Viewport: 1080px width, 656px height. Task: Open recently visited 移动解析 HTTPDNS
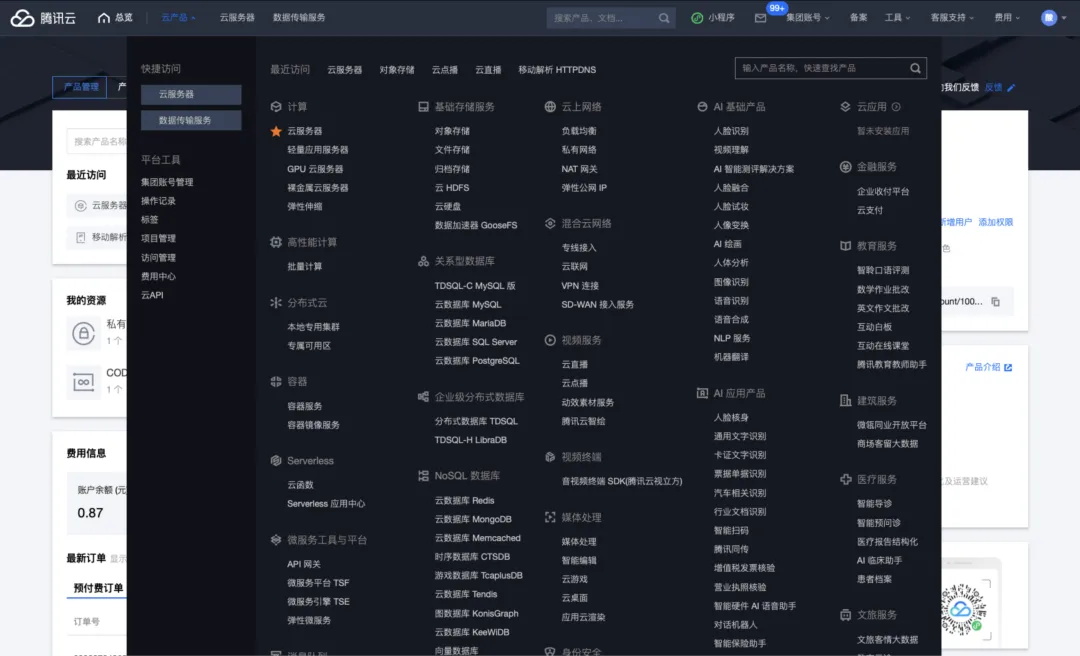557,70
